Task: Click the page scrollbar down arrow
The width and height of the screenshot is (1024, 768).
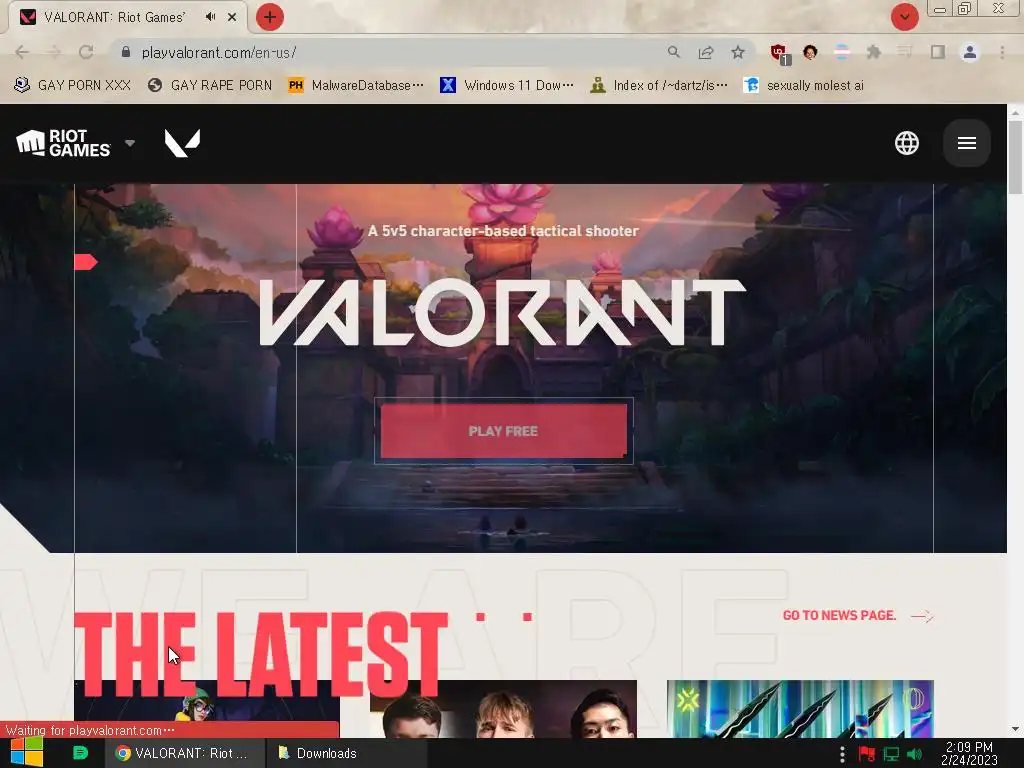Action: click(x=1015, y=729)
